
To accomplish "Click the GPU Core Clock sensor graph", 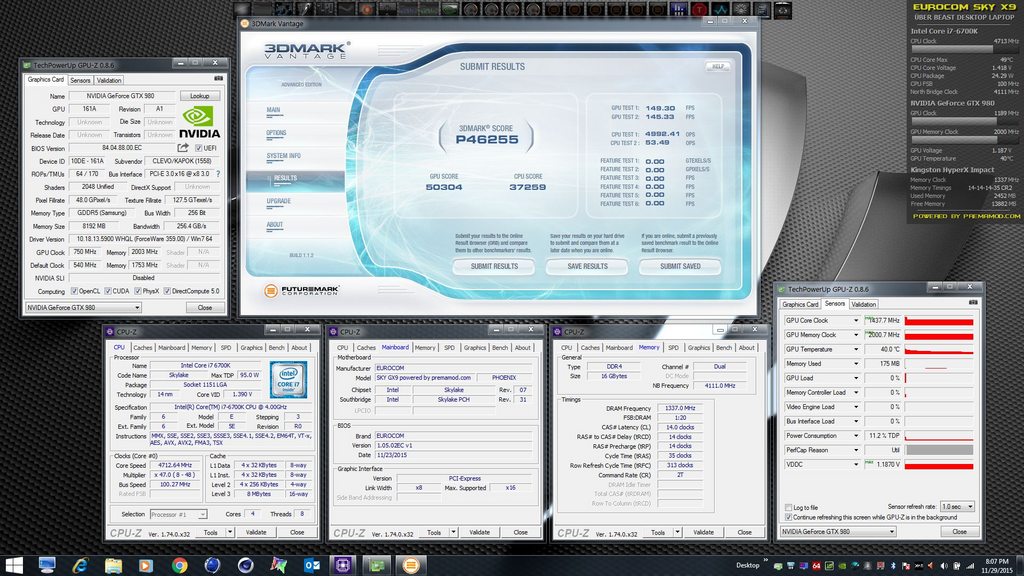I will pos(938,320).
